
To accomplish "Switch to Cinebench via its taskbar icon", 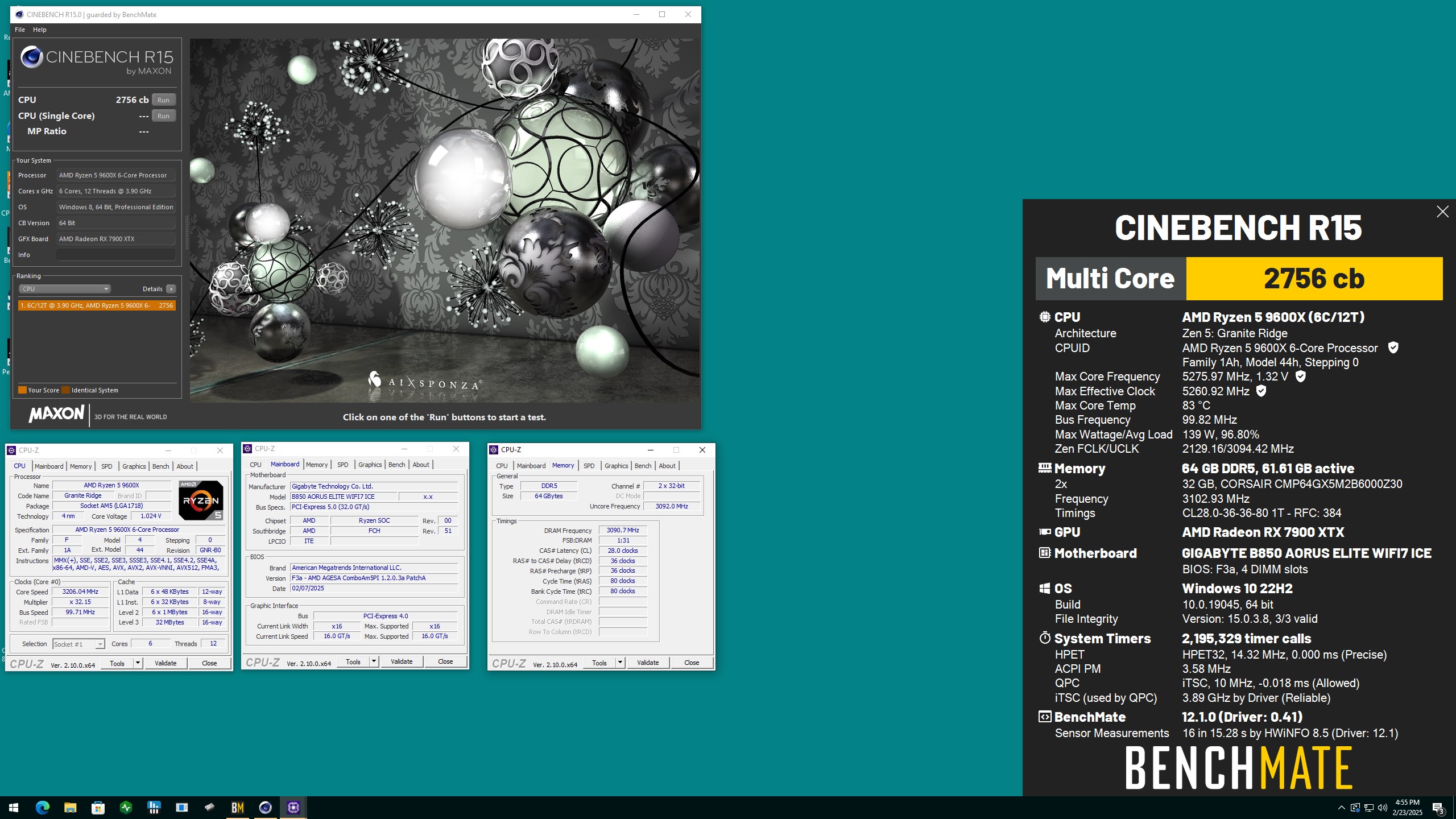I will click(266, 807).
